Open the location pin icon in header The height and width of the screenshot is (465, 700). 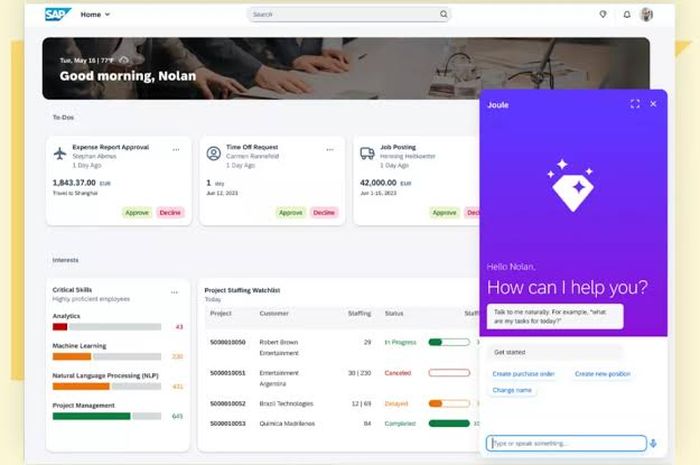[x=603, y=14]
